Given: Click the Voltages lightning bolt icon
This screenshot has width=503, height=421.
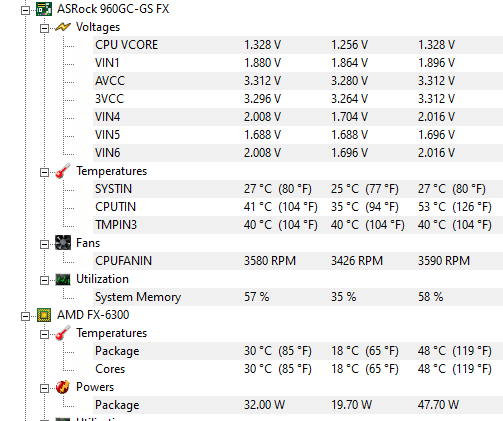Looking at the screenshot, I should click(63, 27).
